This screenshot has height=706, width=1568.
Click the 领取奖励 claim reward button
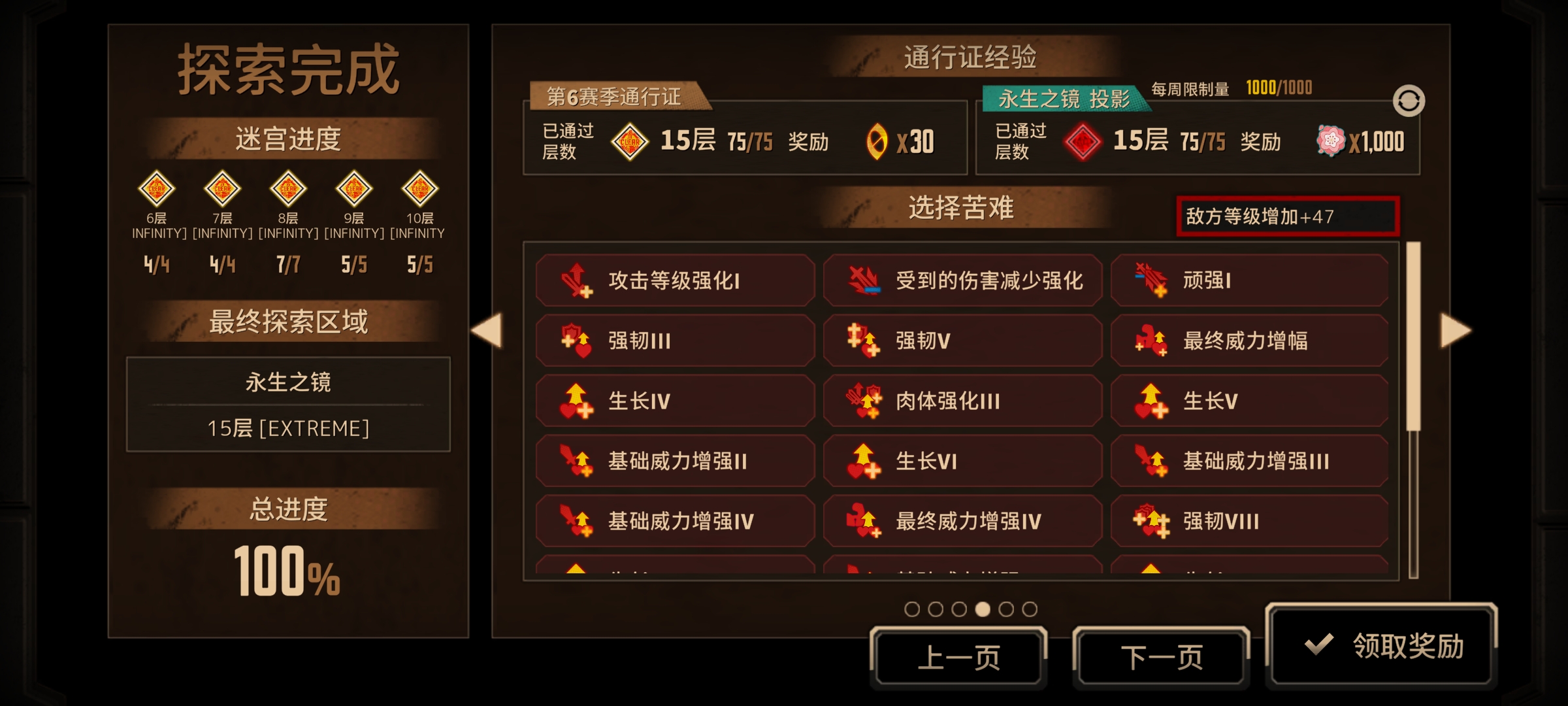pyautogui.click(x=1381, y=645)
